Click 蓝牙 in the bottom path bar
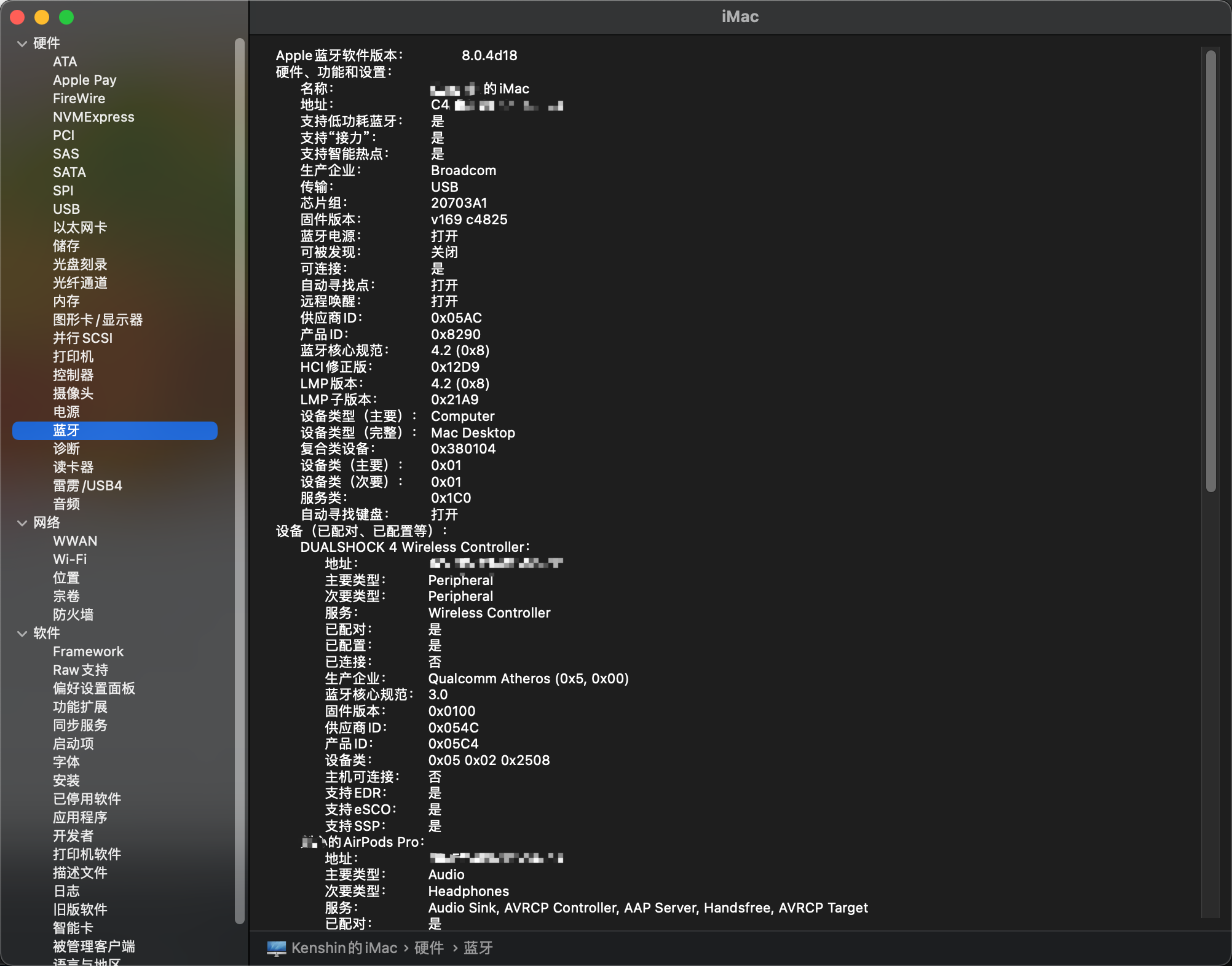This screenshot has width=1232, height=966. point(478,948)
